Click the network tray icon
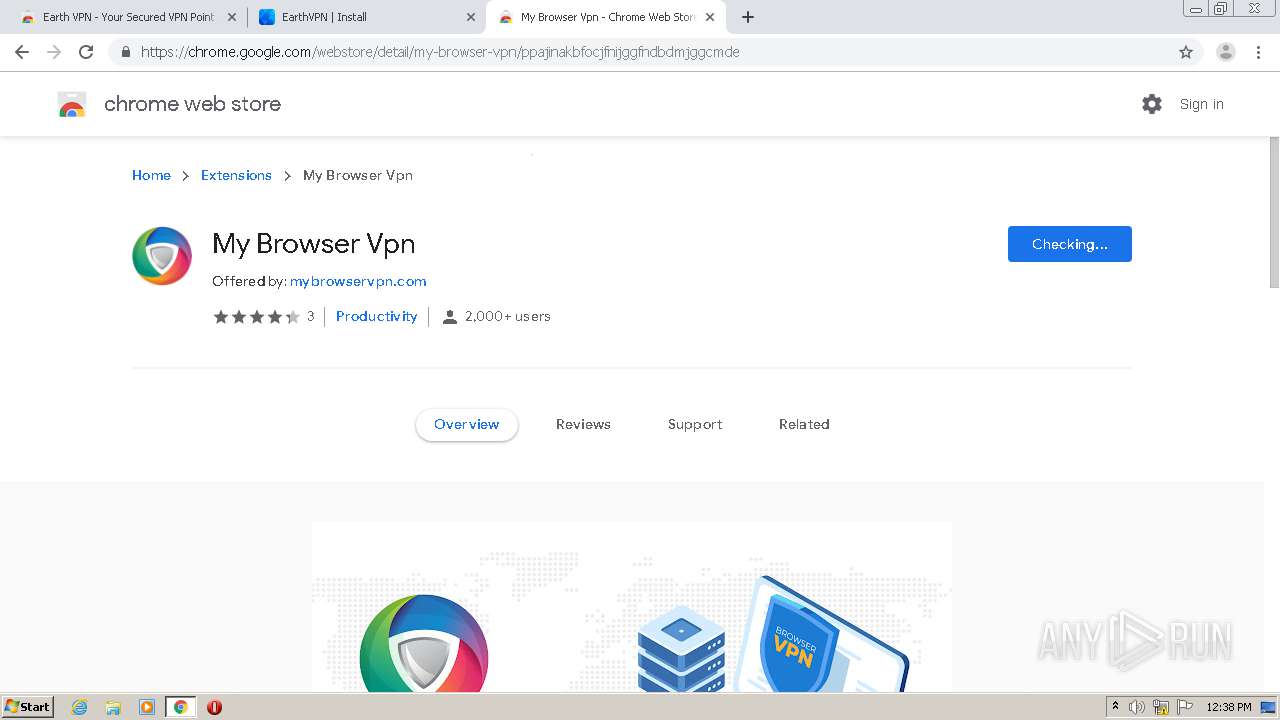The height and width of the screenshot is (720, 1280). (x=1161, y=707)
